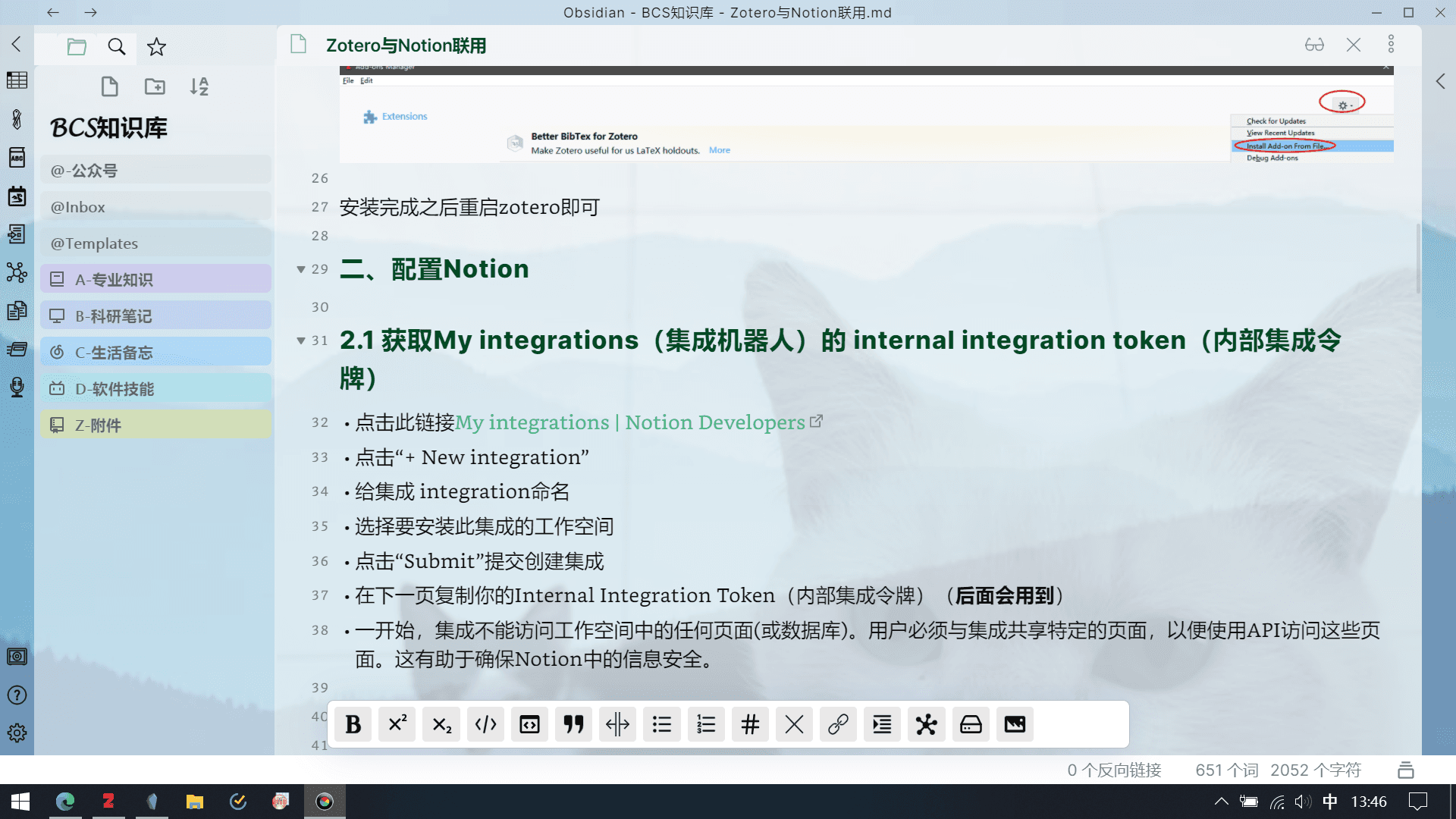
Task: Open graph view from ribbon
Action: click(x=17, y=272)
